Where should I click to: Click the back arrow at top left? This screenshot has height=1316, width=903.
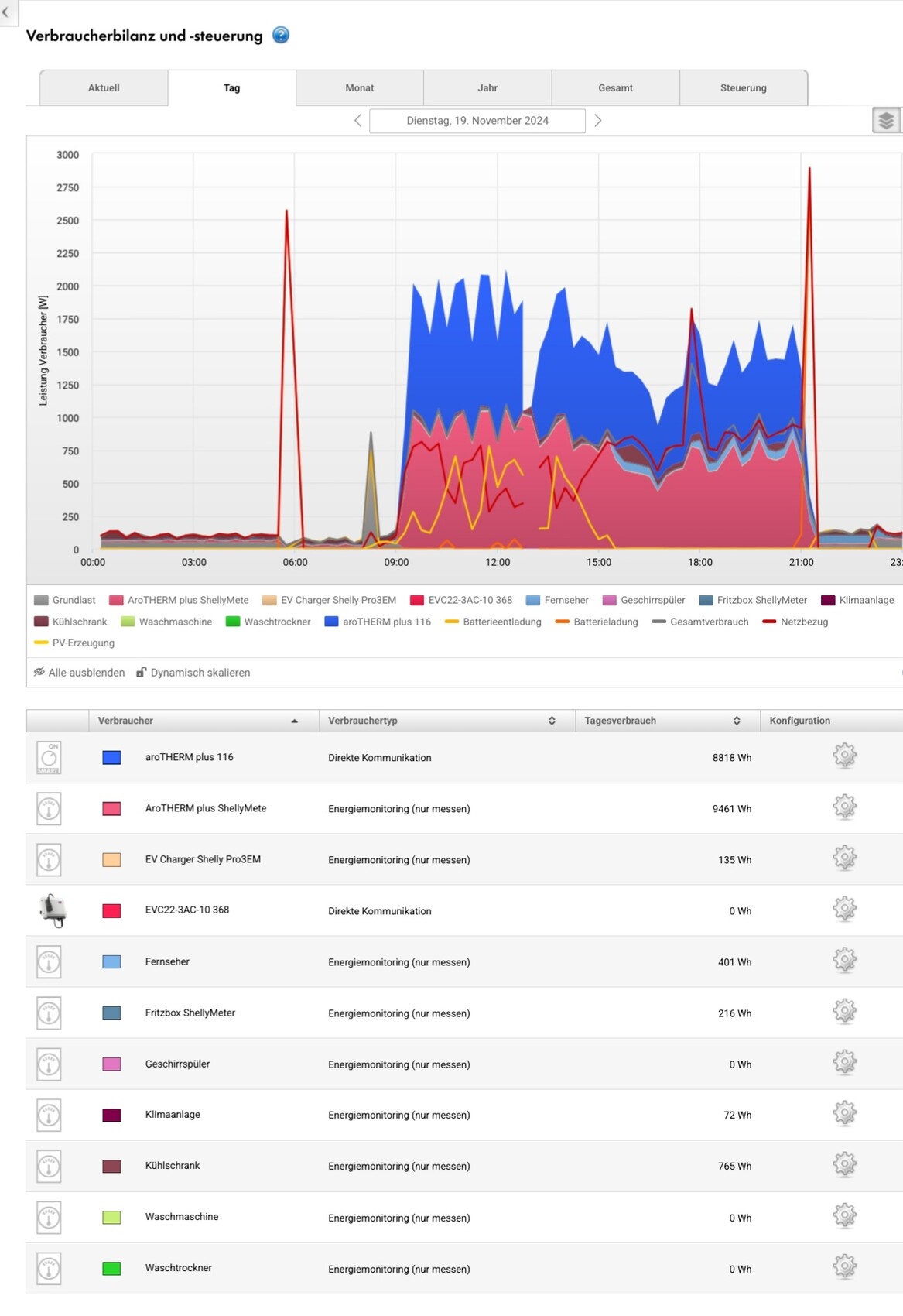point(6,12)
